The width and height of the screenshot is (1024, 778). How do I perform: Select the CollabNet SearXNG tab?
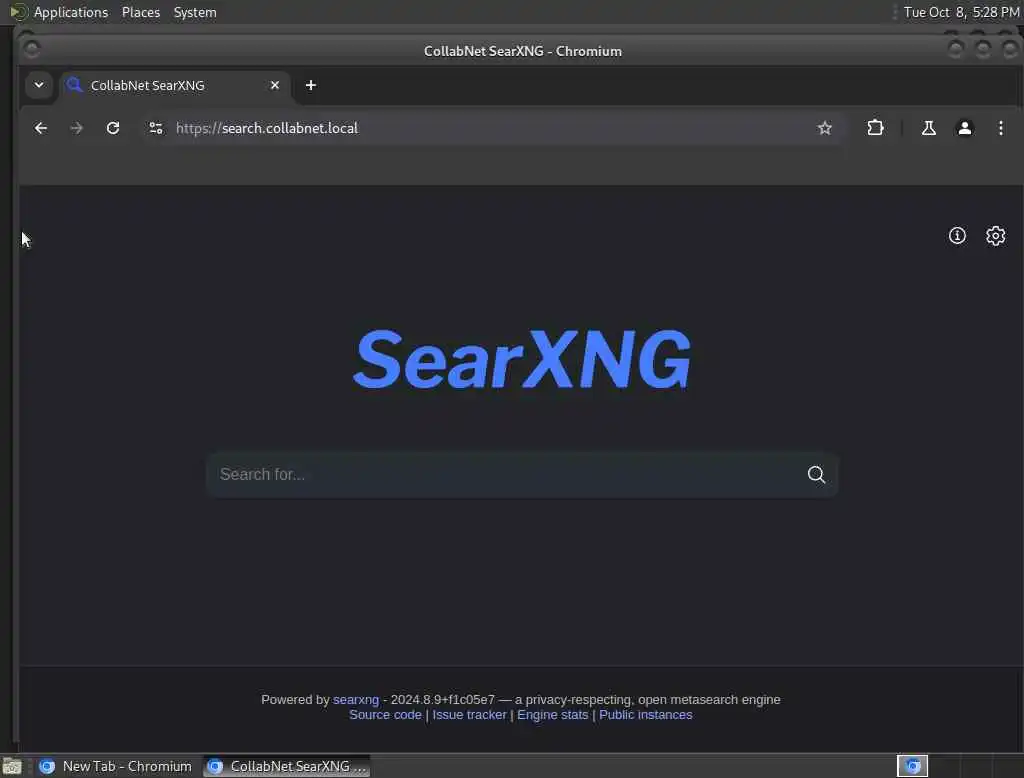(175, 86)
